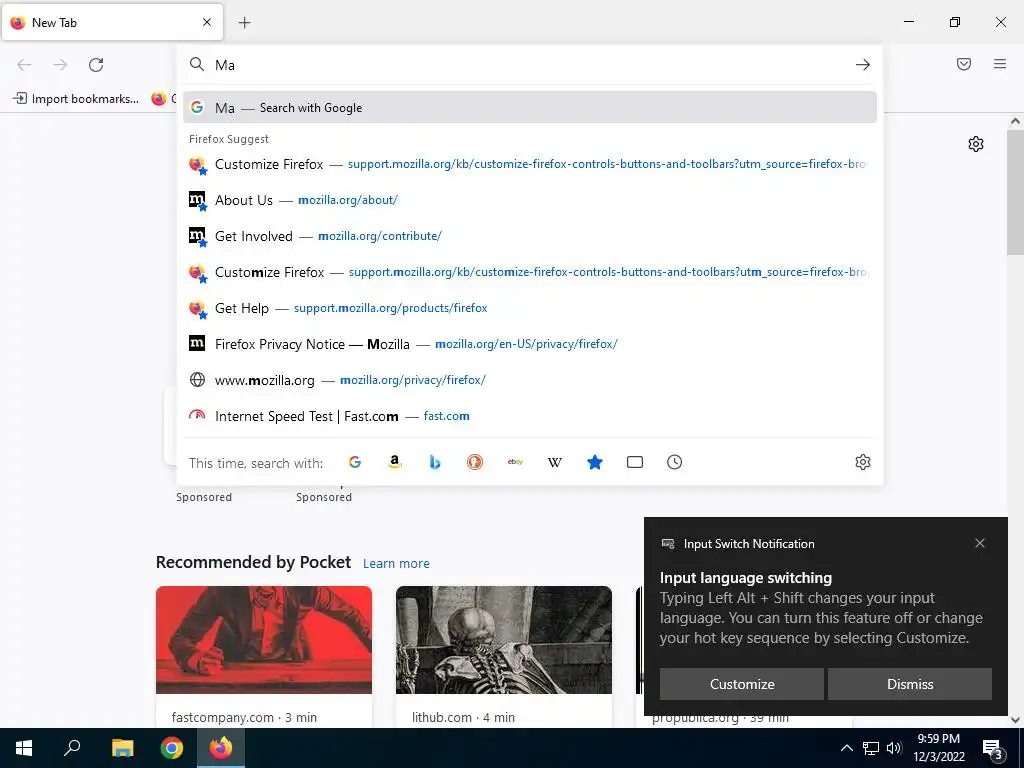Search history with the clock icon
This screenshot has height=768, width=1024.
675,462
